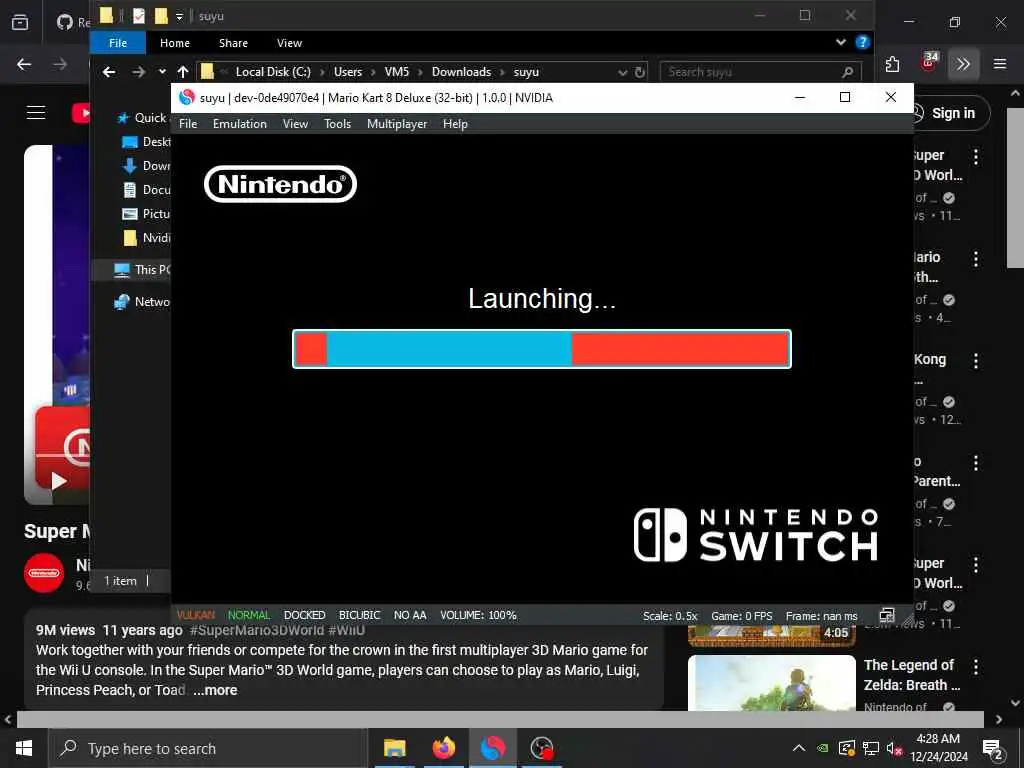The width and height of the screenshot is (1024, 768).
Task: Open the Explorer Share ribbon tab
Action: 233,43
